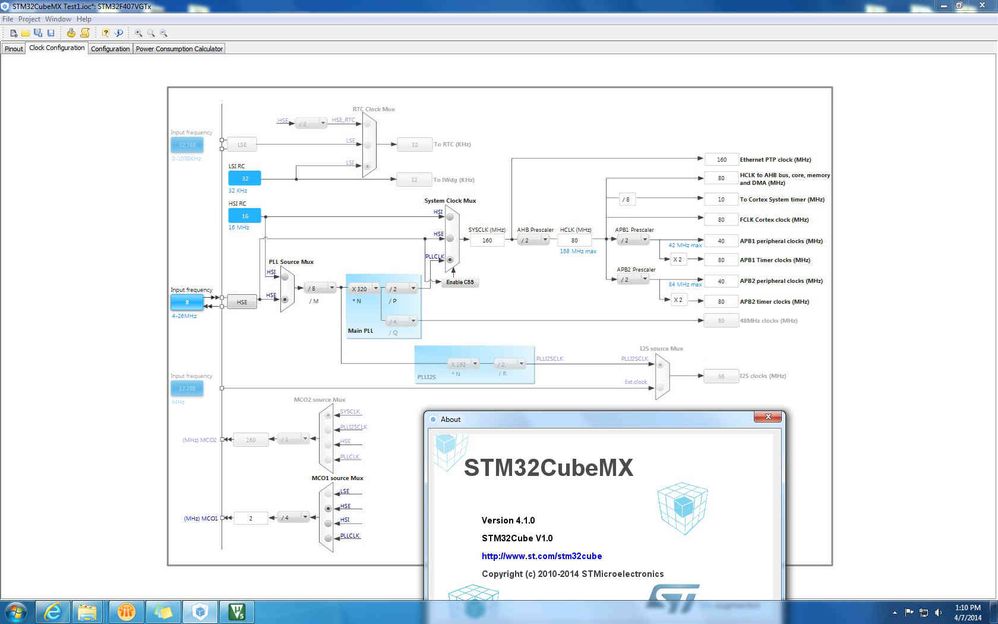Select HSE in the PLL Source Mux

[285, 299]
